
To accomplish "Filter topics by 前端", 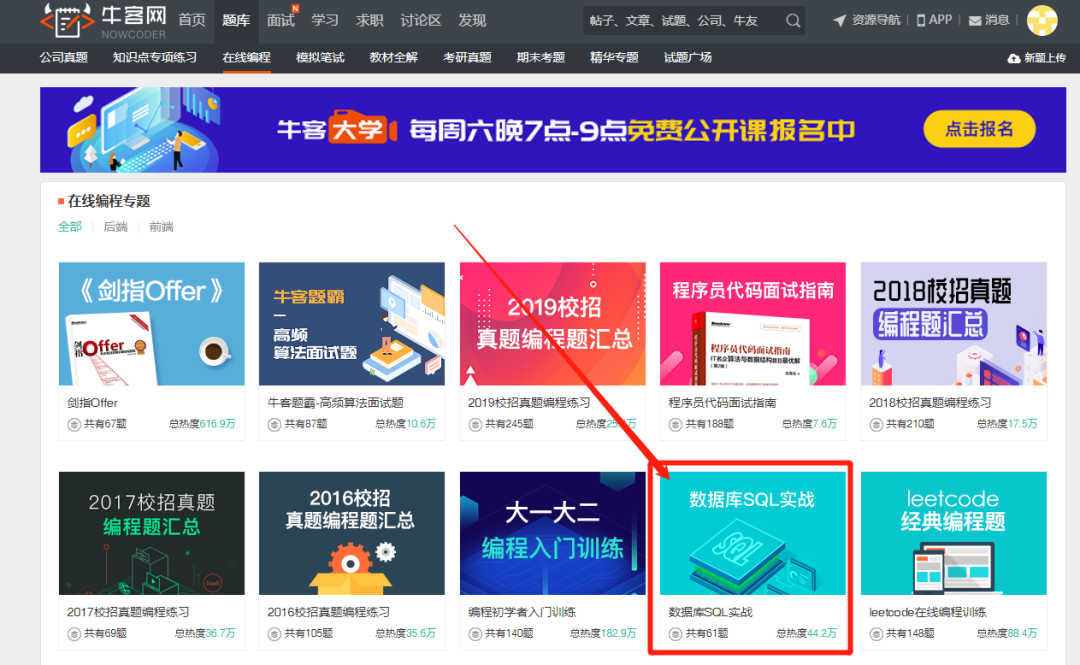I will (161, 227).
